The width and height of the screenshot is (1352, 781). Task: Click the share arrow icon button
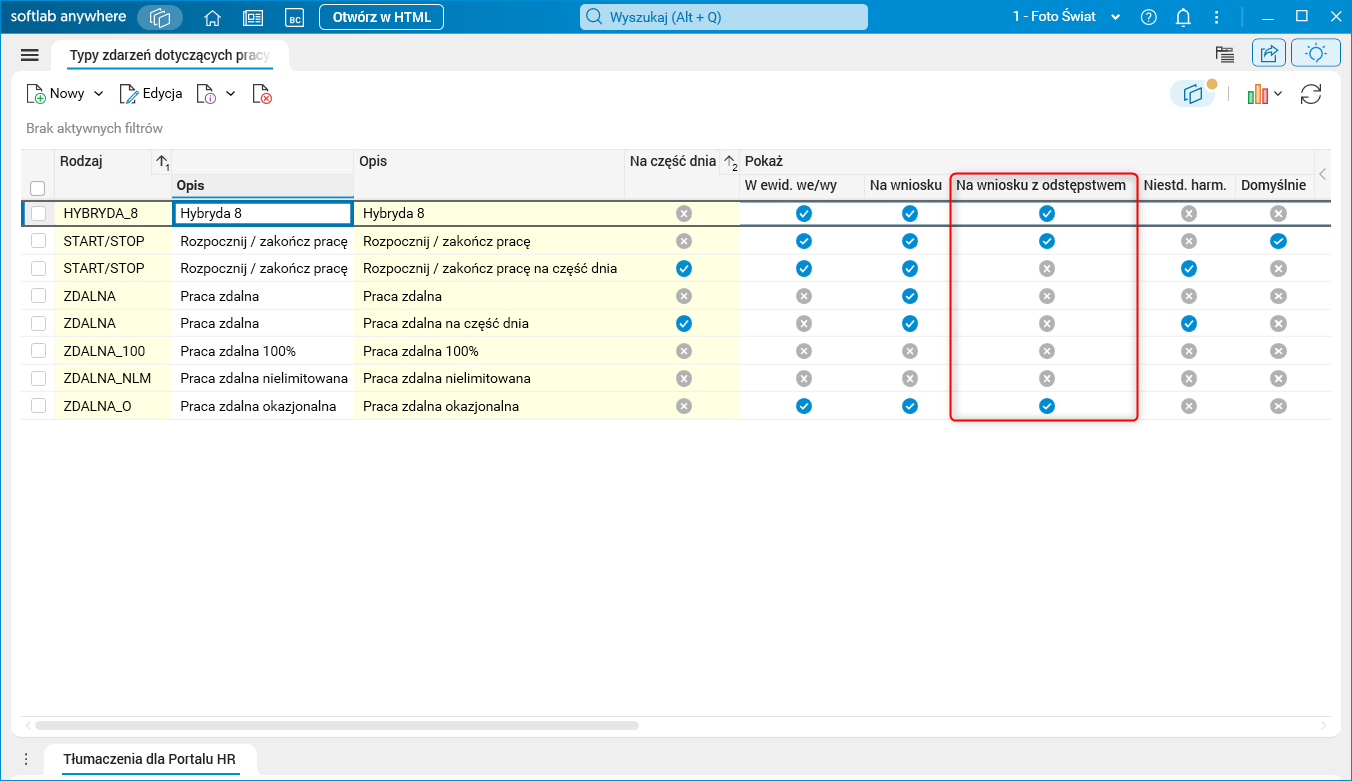click(x=1269, y=54)
